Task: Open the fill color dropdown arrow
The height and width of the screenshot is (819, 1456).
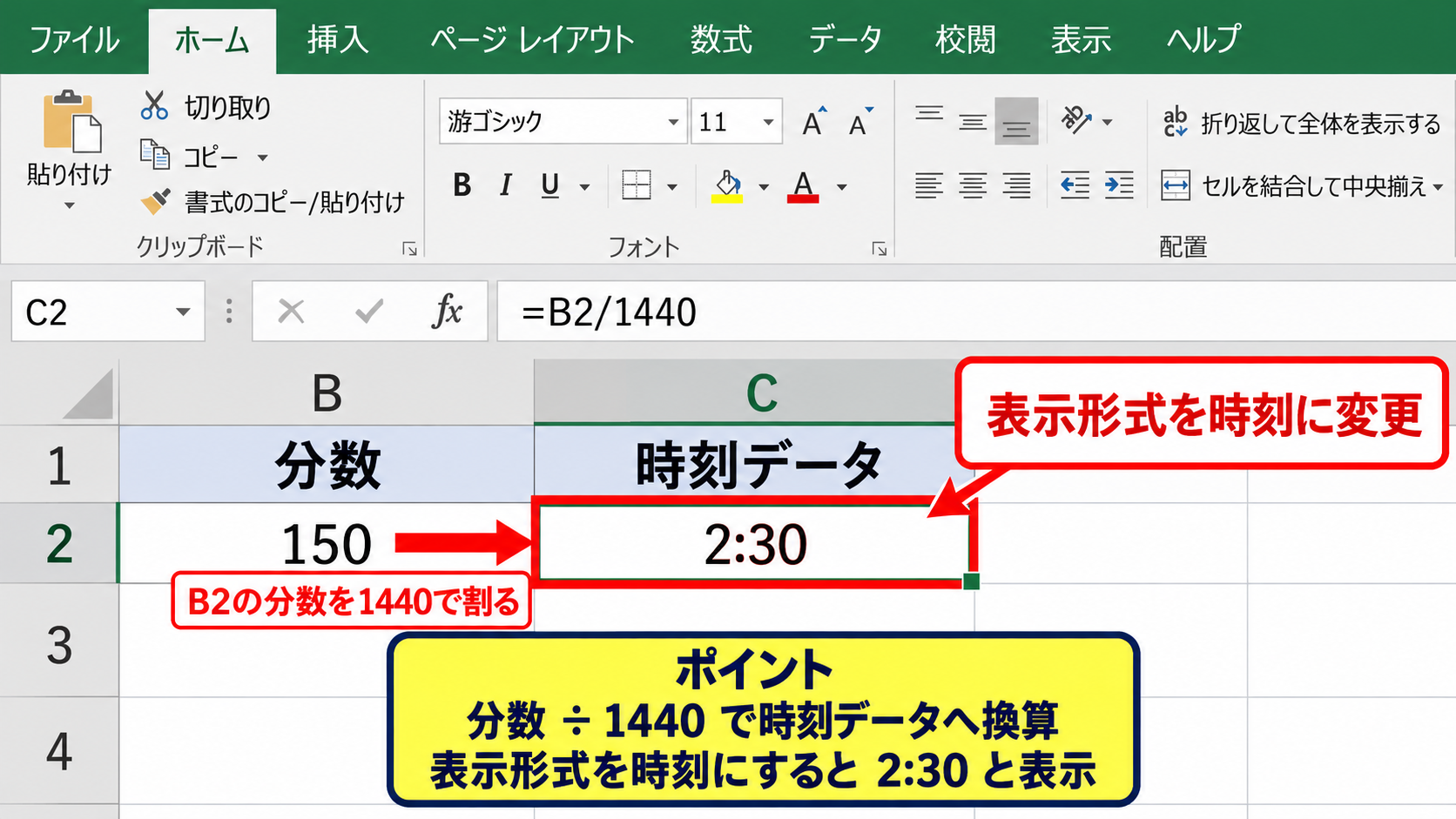Action: coord(764,186)
